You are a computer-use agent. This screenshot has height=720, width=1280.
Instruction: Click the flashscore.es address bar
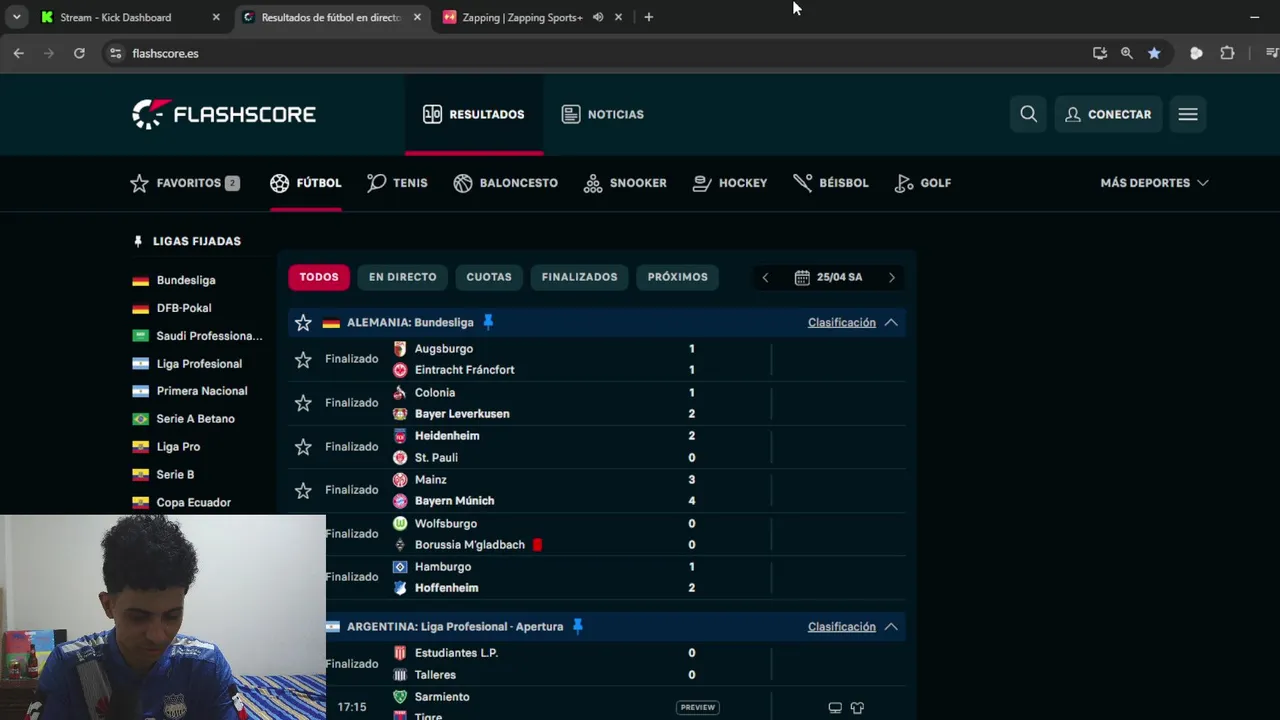(590, 53)
